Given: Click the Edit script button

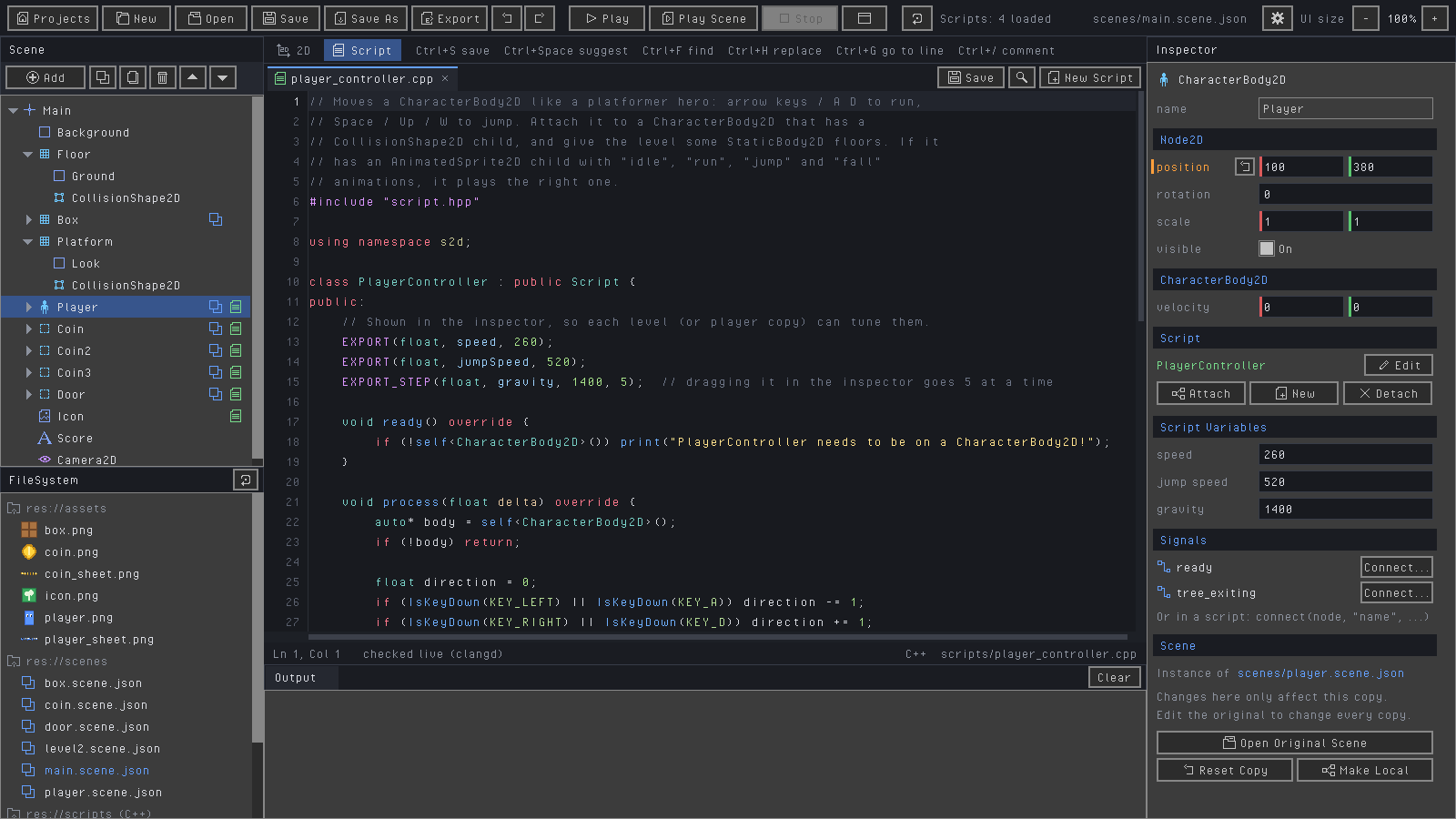Looking at the screenshot, I should [1399, 365].
